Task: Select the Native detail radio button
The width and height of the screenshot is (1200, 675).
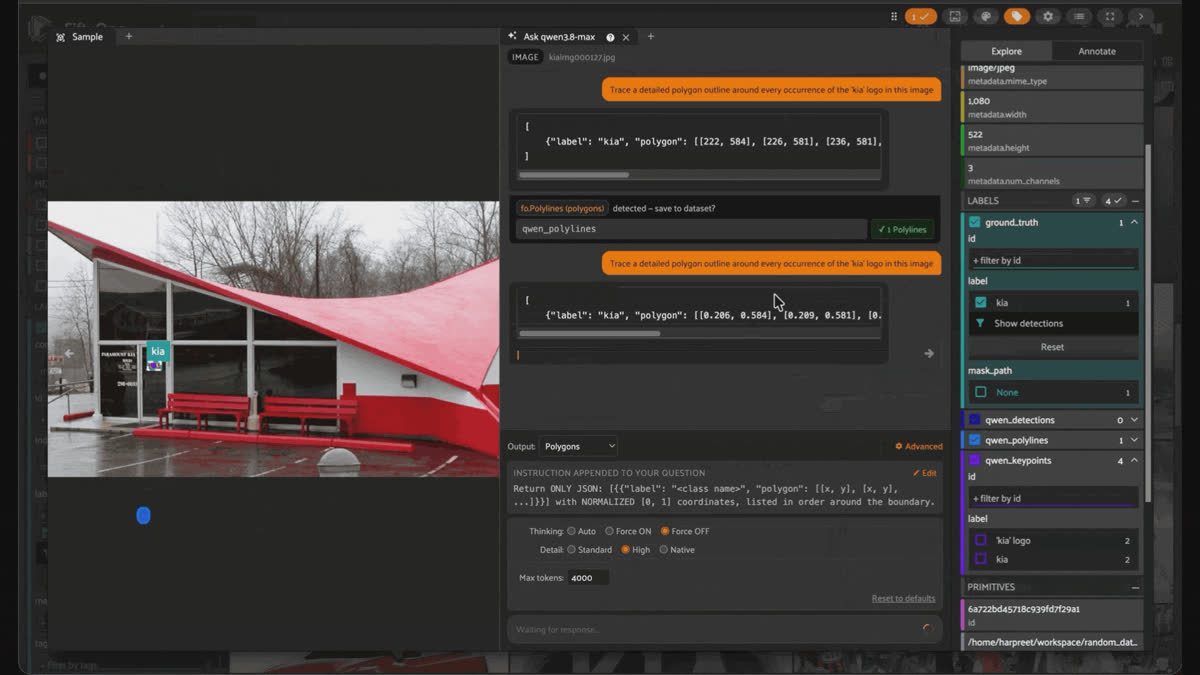Action: point(663,549)
